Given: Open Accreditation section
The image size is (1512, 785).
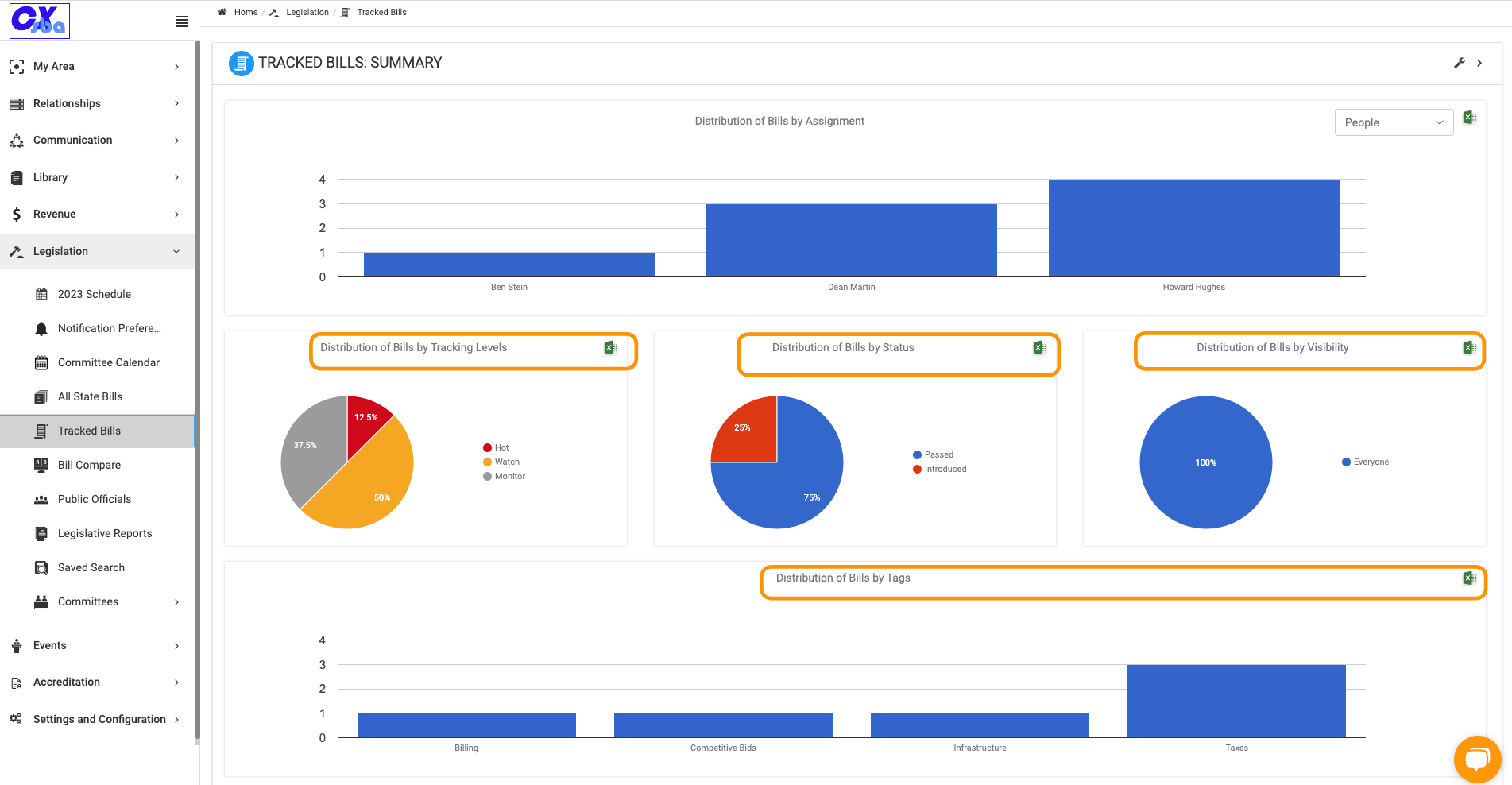Looking at the screenshot, I should click(97, 683).
